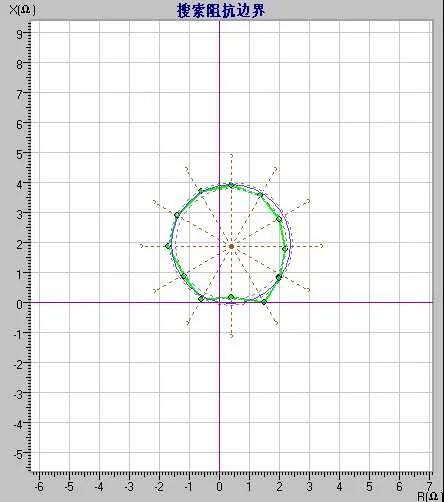This screenshot has height=502, width=444.
Task: Select the topmost diamond marker near X=4
Action: pyautogui.click(x=231, y=185)
